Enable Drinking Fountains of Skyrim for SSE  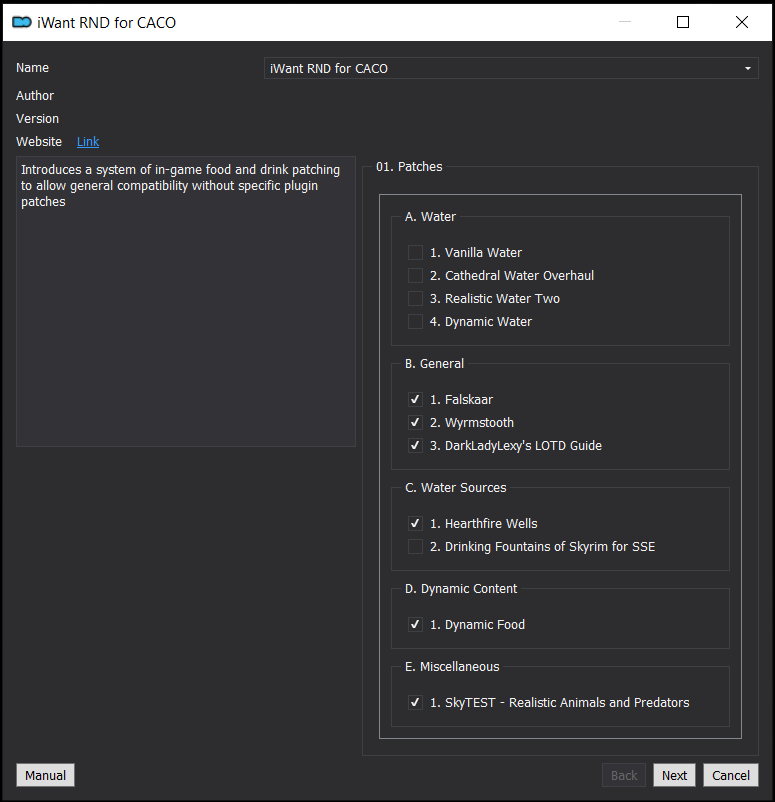(x=415, y=547)
